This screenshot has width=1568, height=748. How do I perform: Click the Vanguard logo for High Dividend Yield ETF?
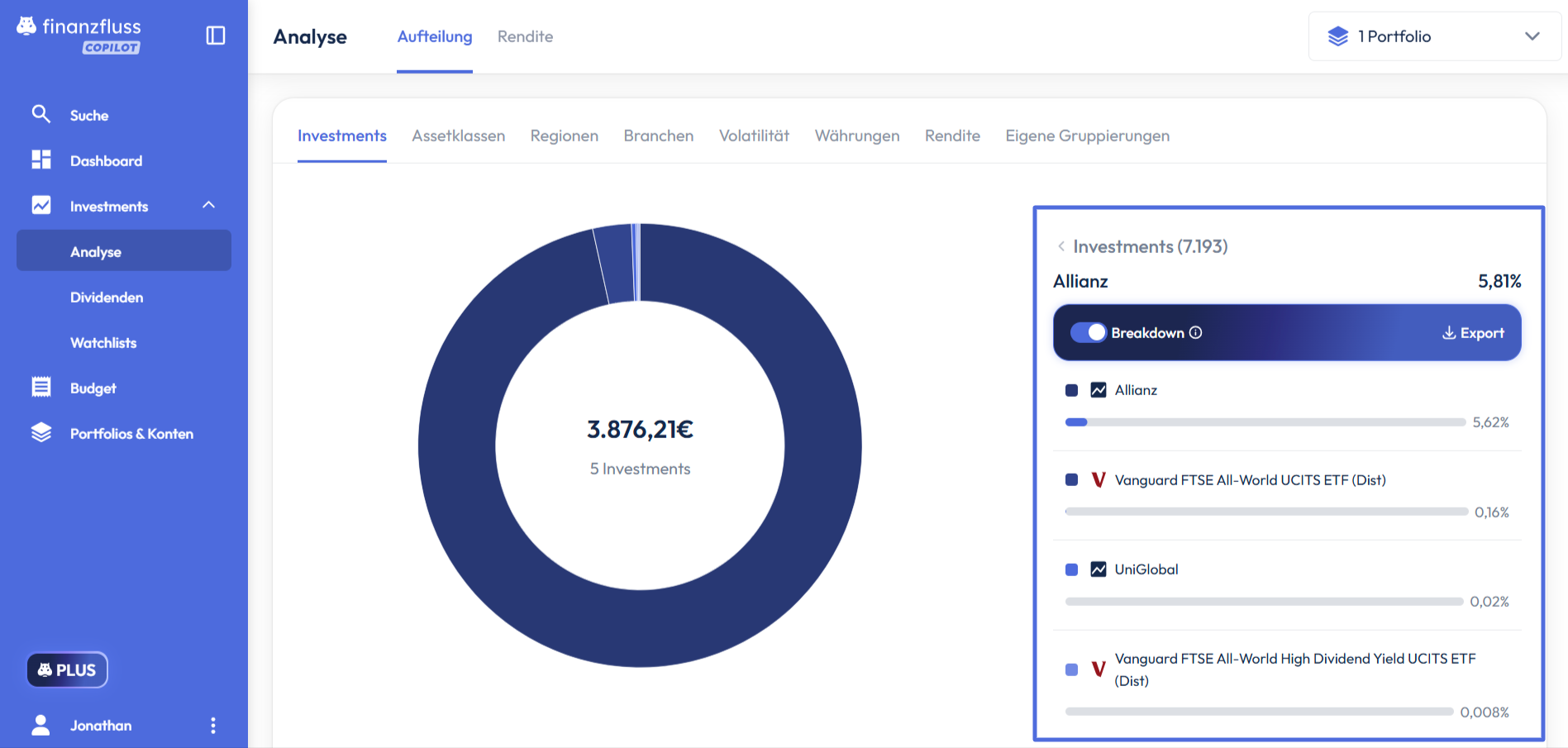1099,669
